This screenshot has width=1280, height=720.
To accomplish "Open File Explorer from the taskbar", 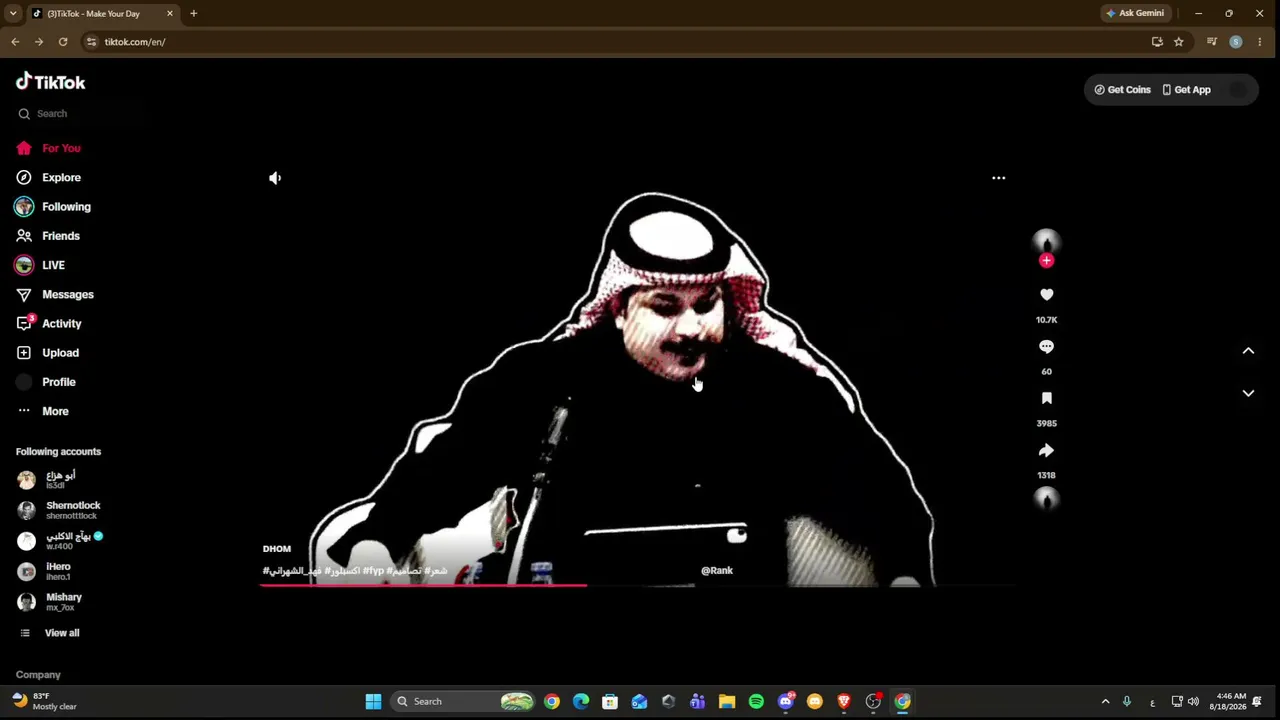I will pos(727,702).
